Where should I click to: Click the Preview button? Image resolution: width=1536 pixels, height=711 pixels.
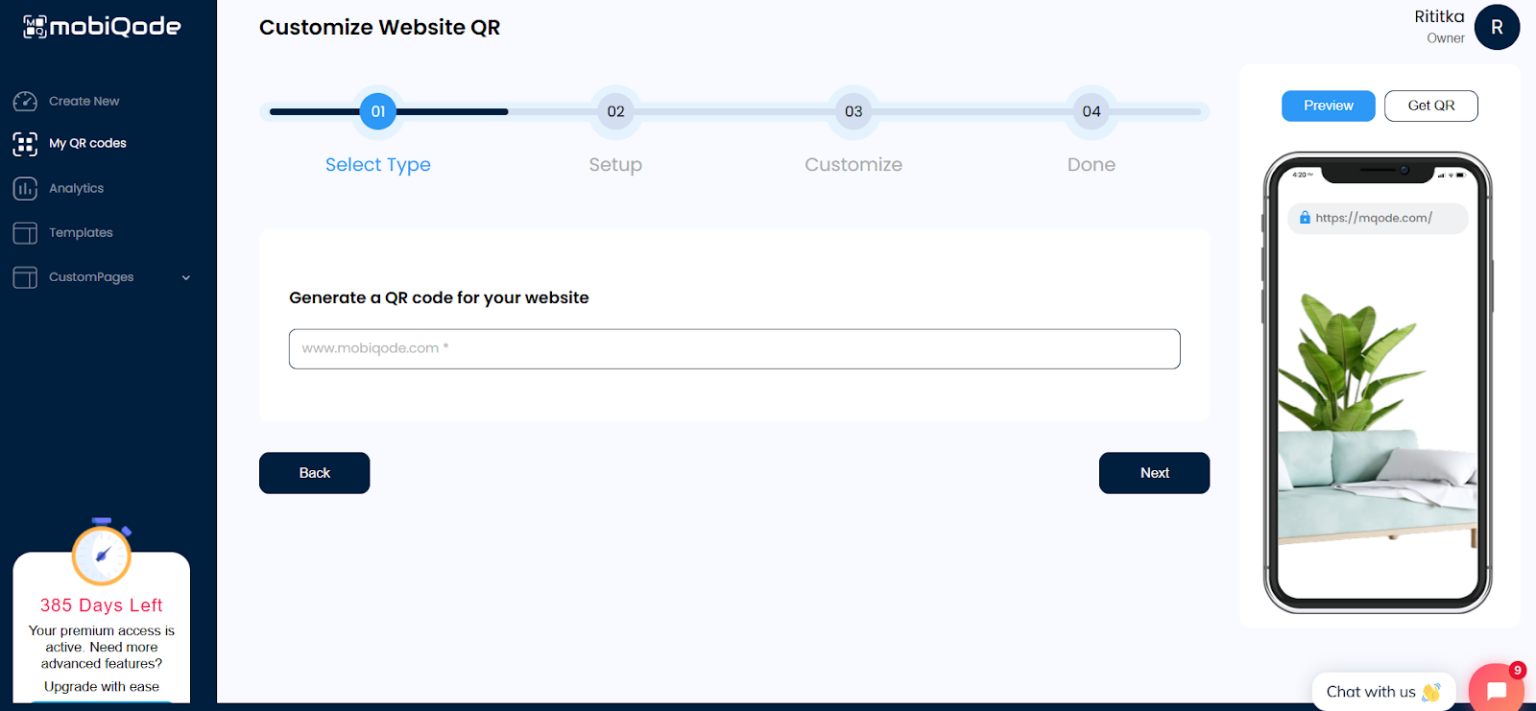[1328, 105]
